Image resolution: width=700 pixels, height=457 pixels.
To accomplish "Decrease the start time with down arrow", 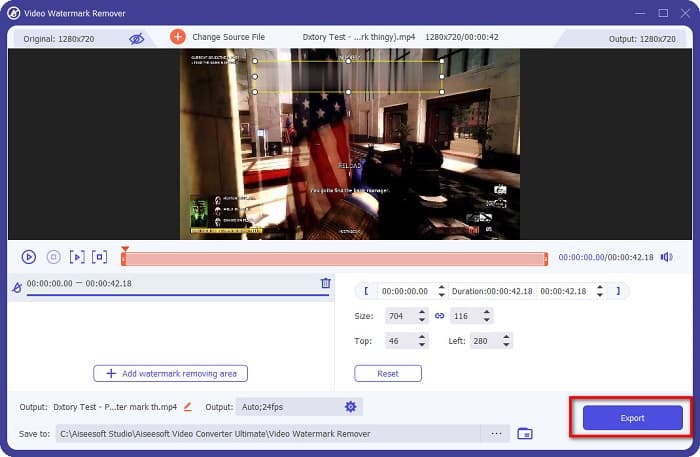I will coord(441,295).
